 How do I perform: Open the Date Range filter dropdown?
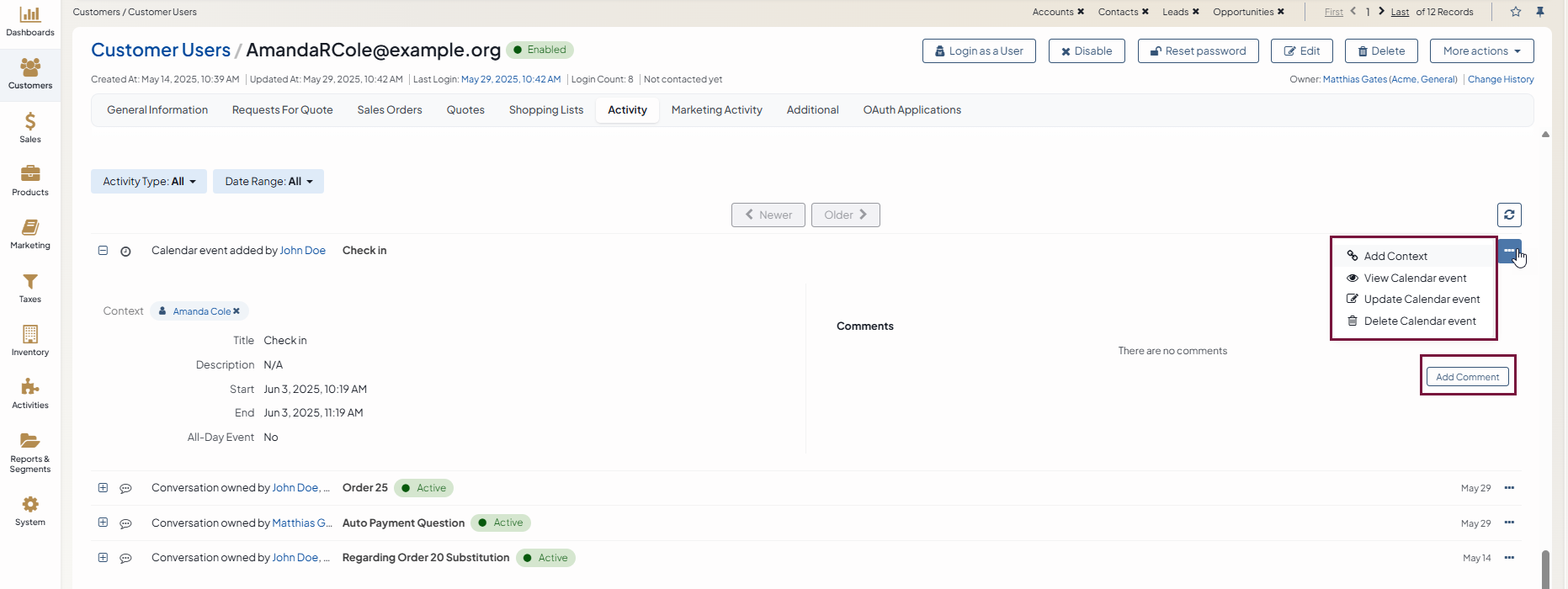pos(268,182)
